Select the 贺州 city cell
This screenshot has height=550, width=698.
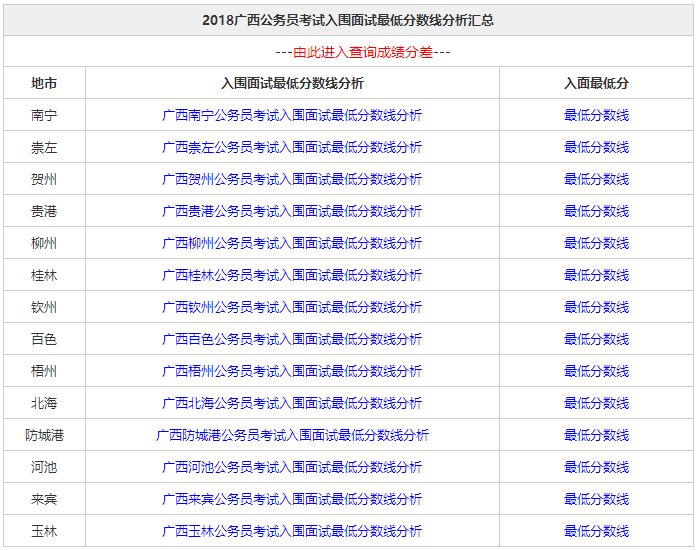coord(45,179)
